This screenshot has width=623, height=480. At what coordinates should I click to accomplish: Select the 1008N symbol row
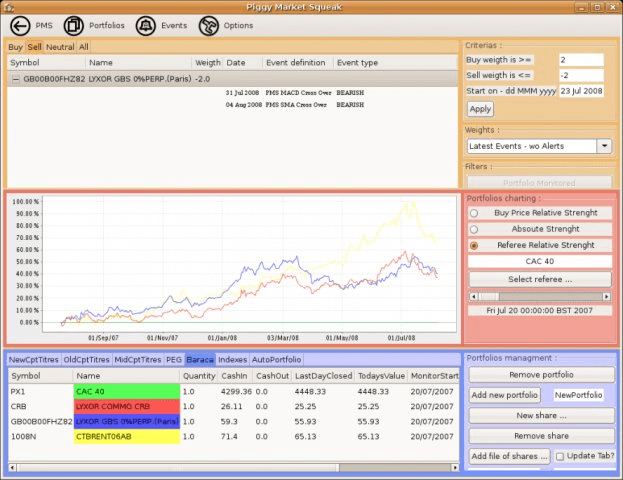pos(234,437)
